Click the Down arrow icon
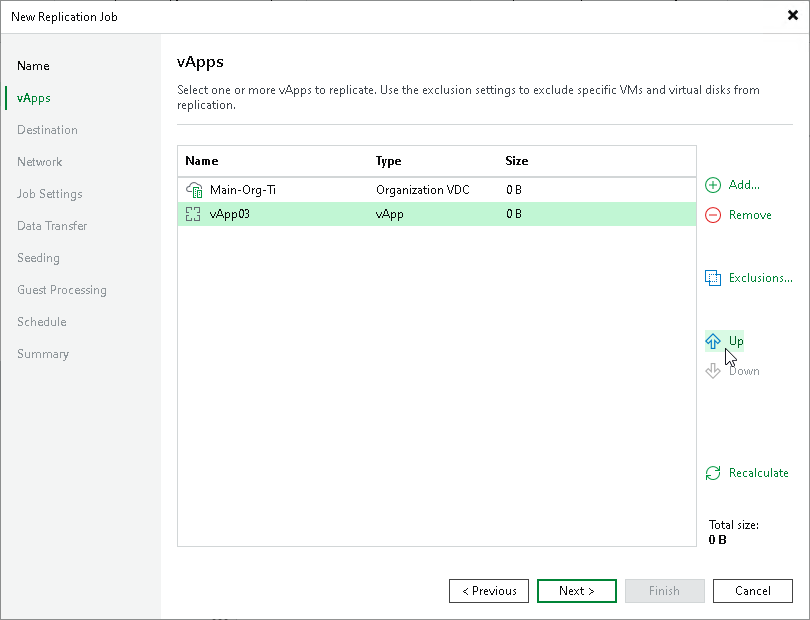The width and height of the screenshot is (810, 620). (x=713, y=371)
